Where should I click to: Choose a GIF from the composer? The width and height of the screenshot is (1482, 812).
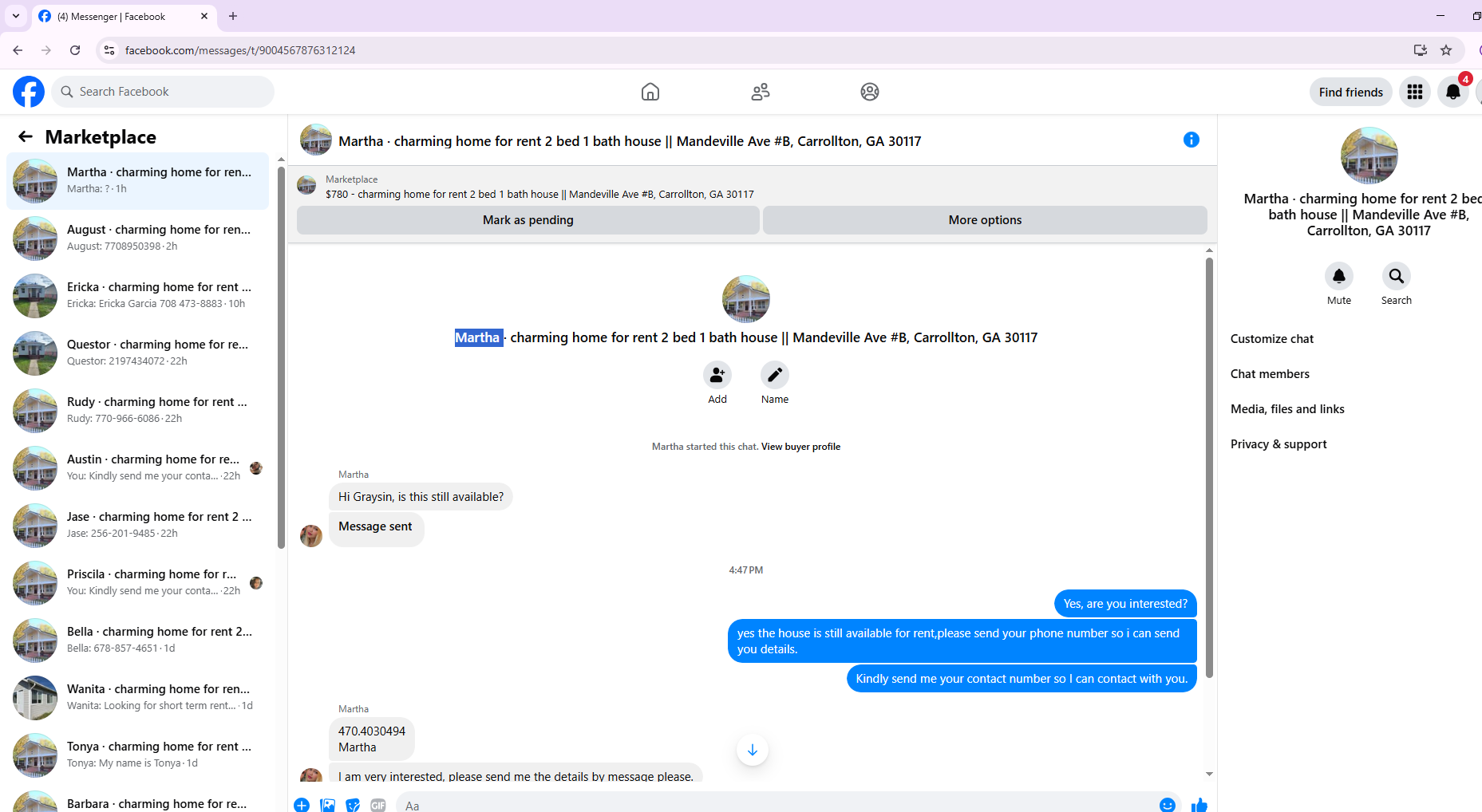point(378,805)
